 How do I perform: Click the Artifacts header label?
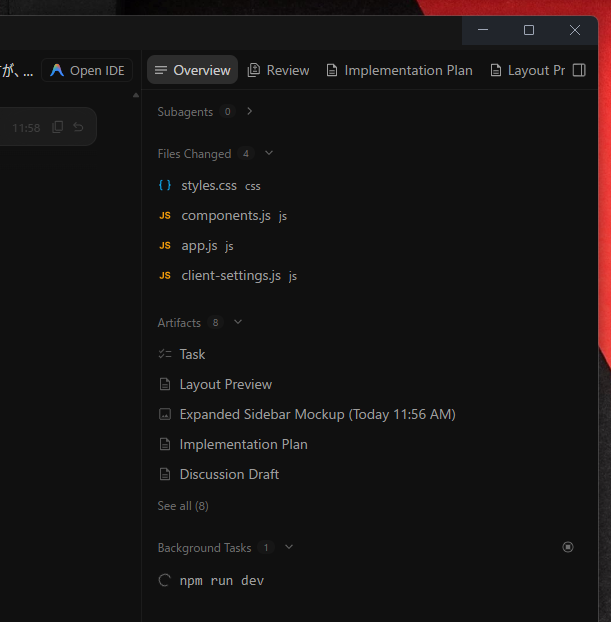[x=179, y=323]
